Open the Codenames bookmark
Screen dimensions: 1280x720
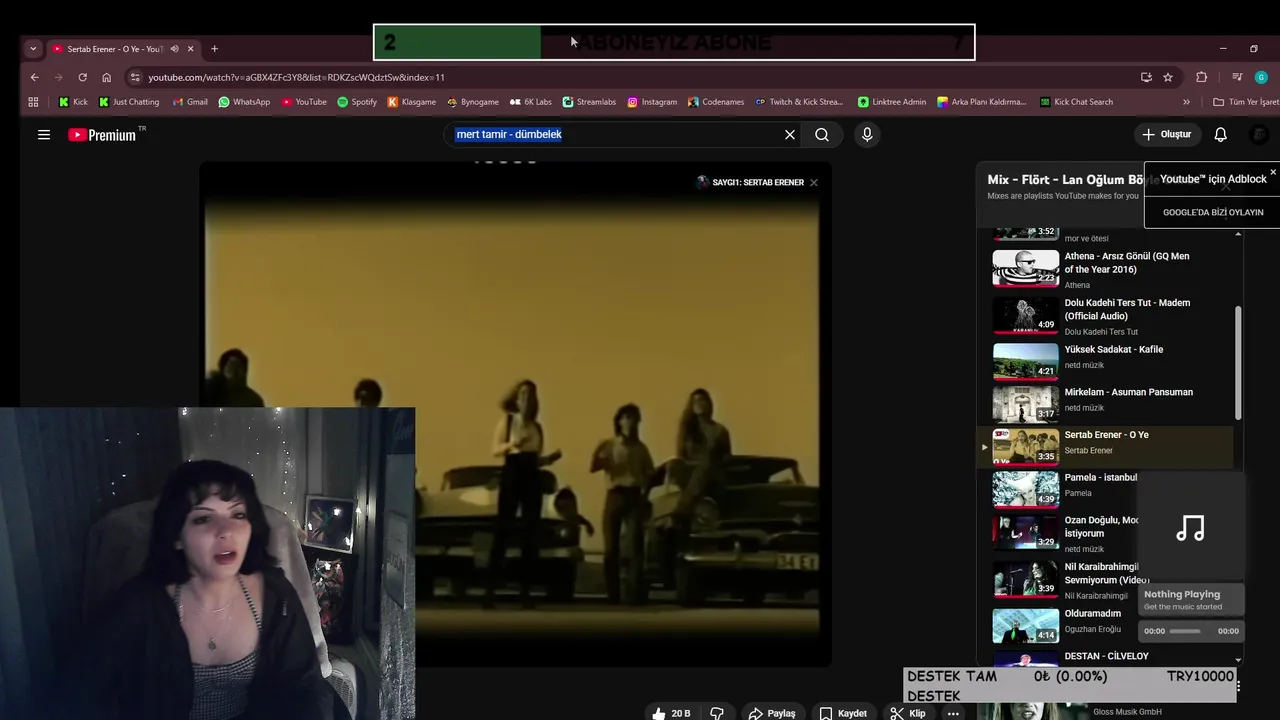(716, 102)
